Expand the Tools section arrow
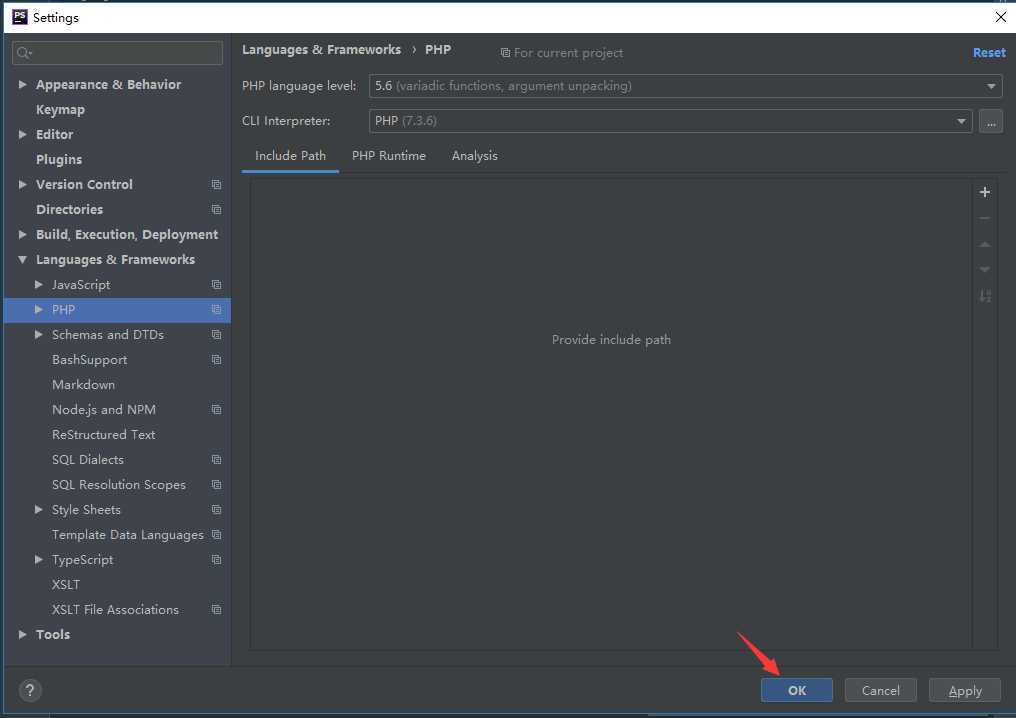 (23, 634)
